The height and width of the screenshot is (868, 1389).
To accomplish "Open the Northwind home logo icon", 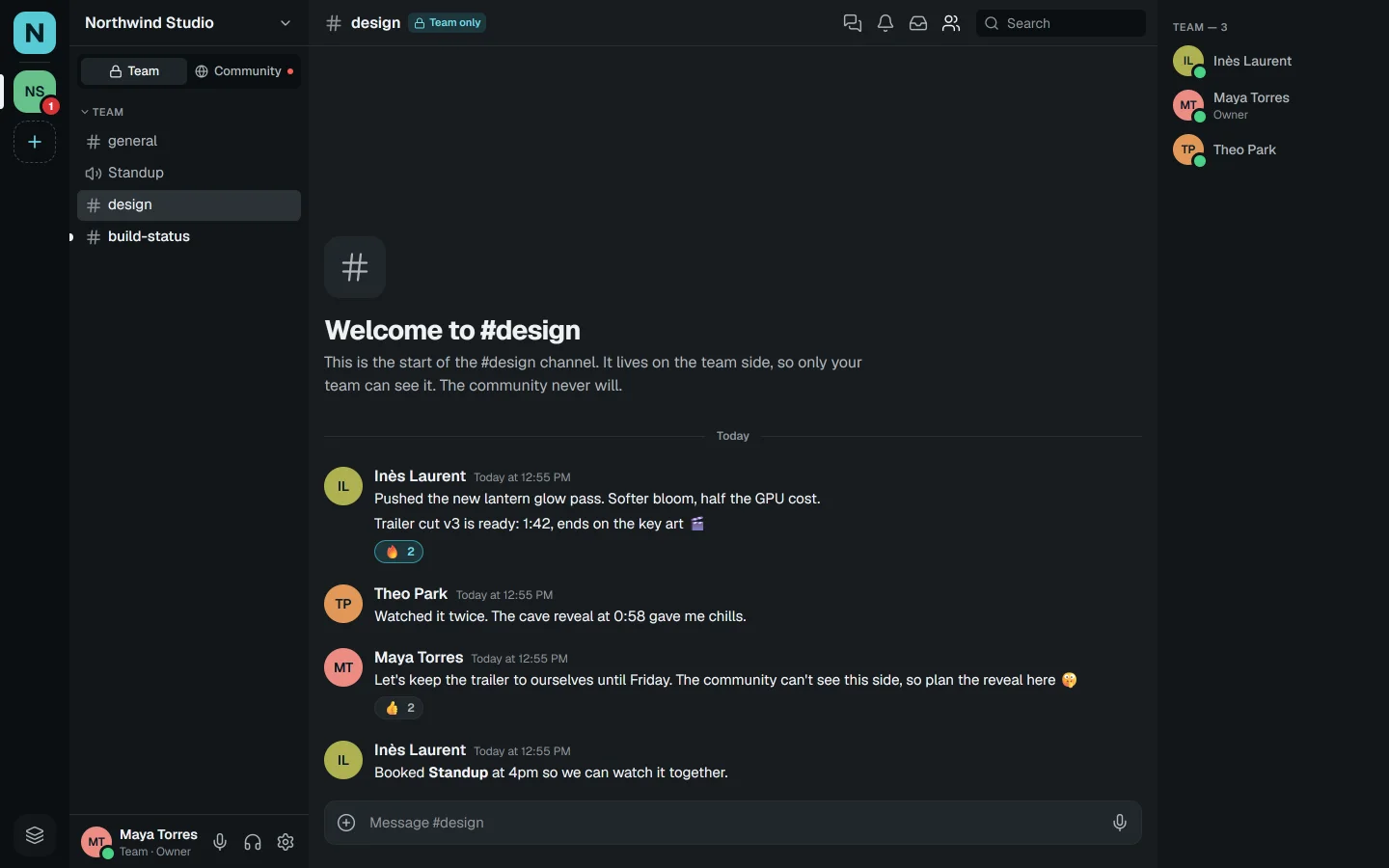I will (35, 33).
